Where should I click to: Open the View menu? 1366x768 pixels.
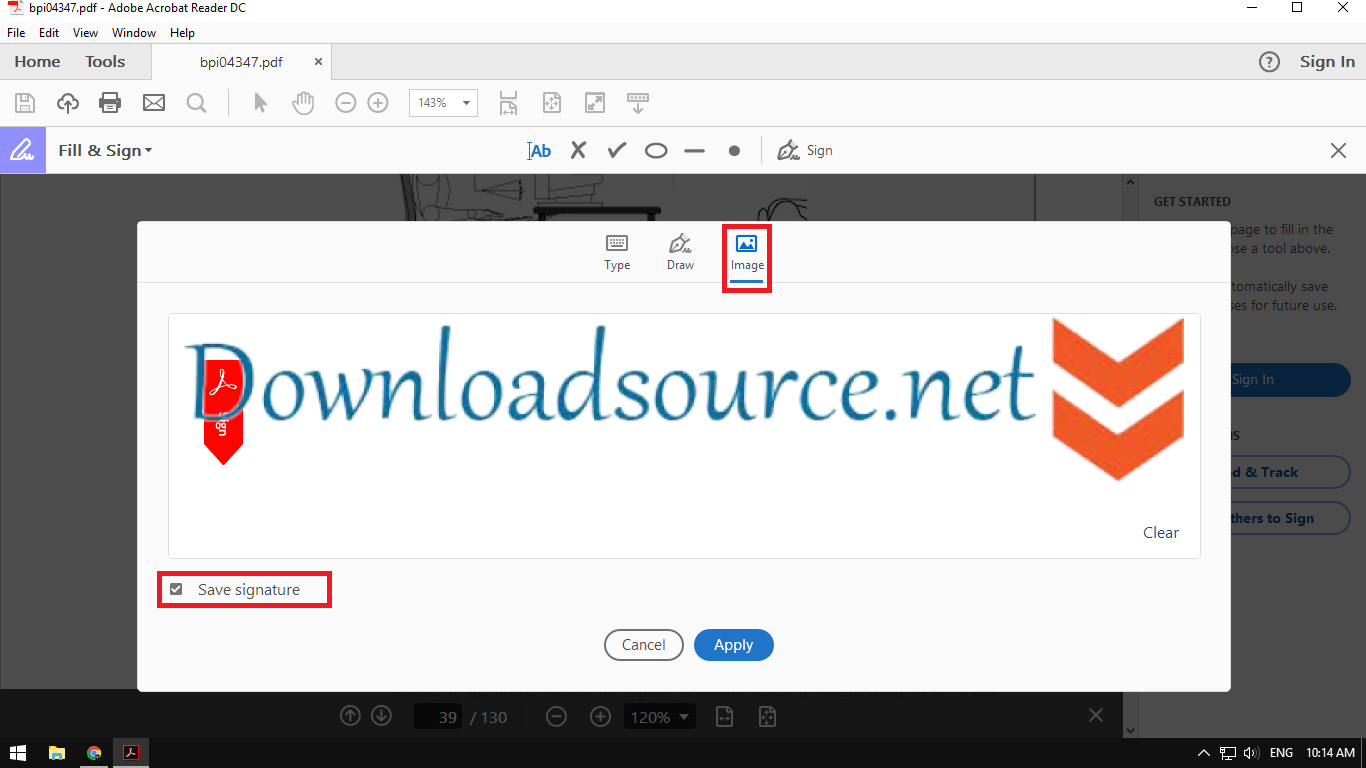point(86,33)
